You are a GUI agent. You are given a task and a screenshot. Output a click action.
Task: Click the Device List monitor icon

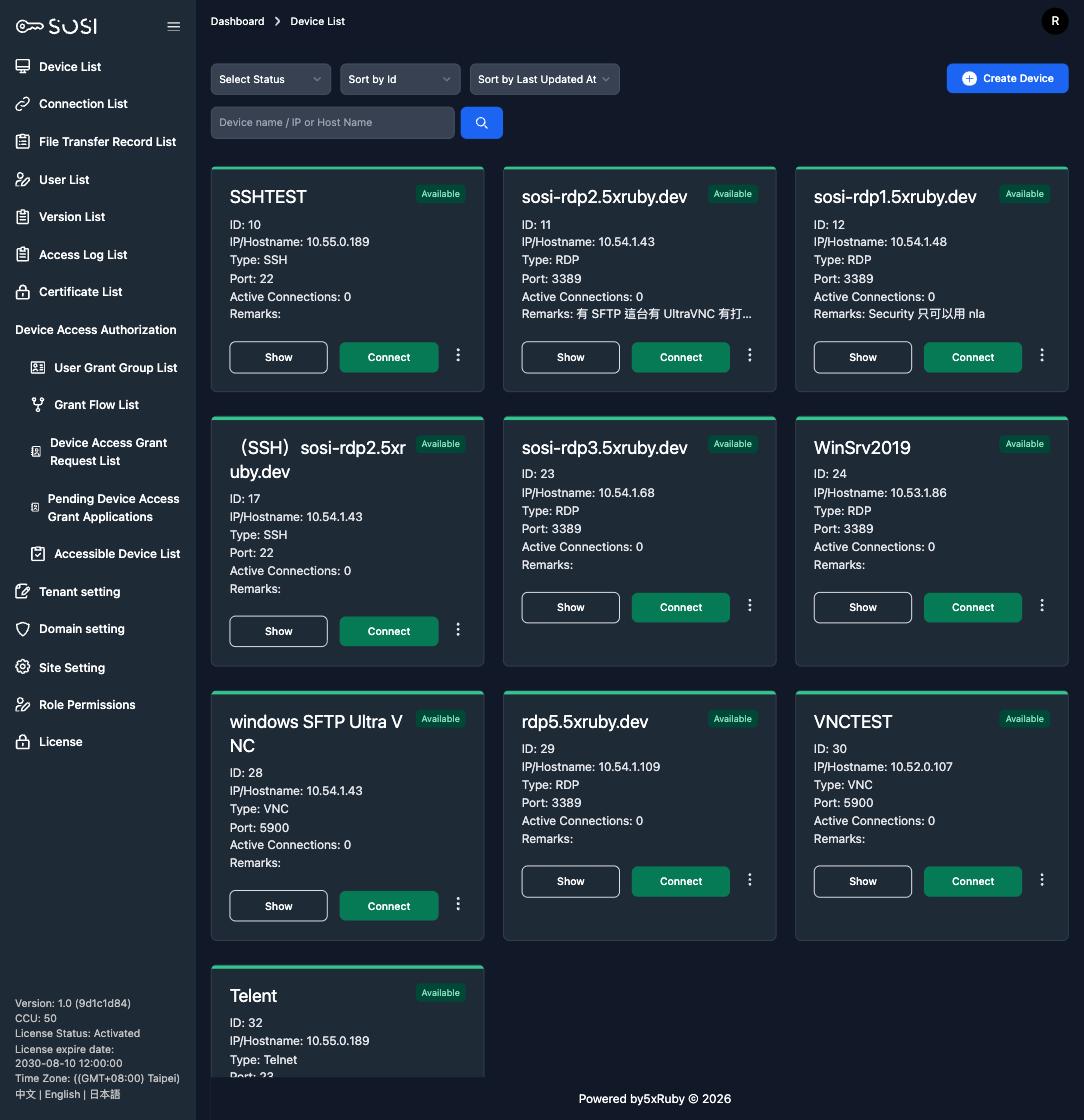23,66
